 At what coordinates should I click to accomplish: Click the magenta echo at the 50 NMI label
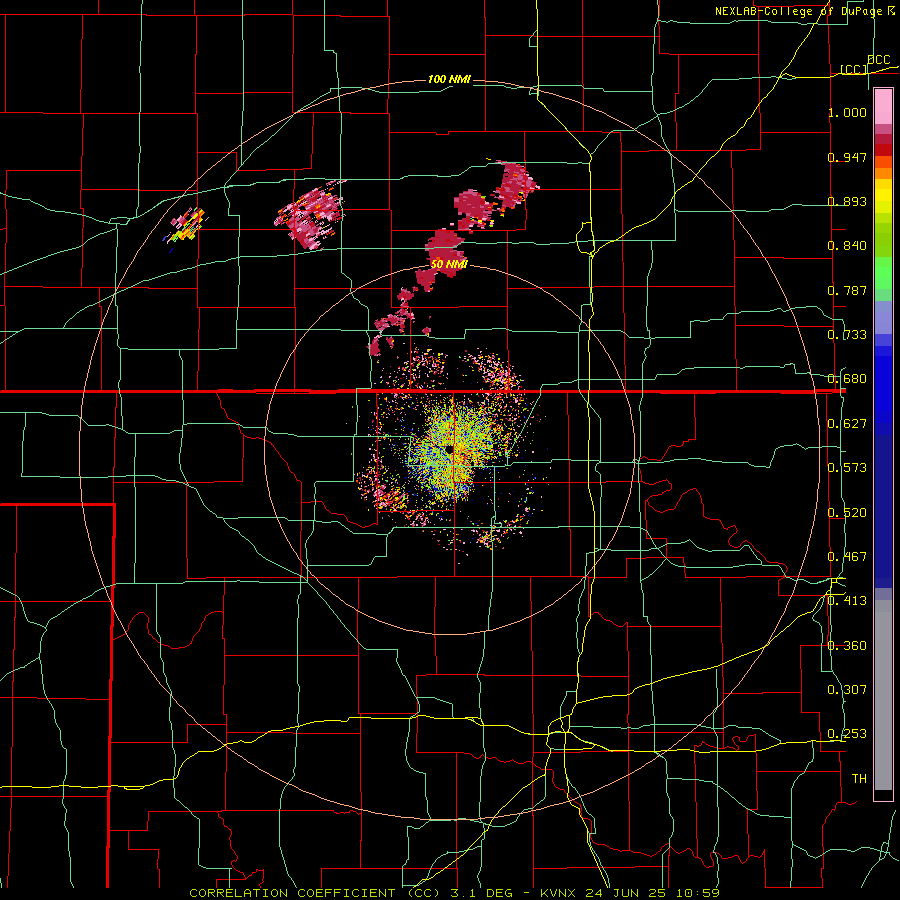coord(445,253)
